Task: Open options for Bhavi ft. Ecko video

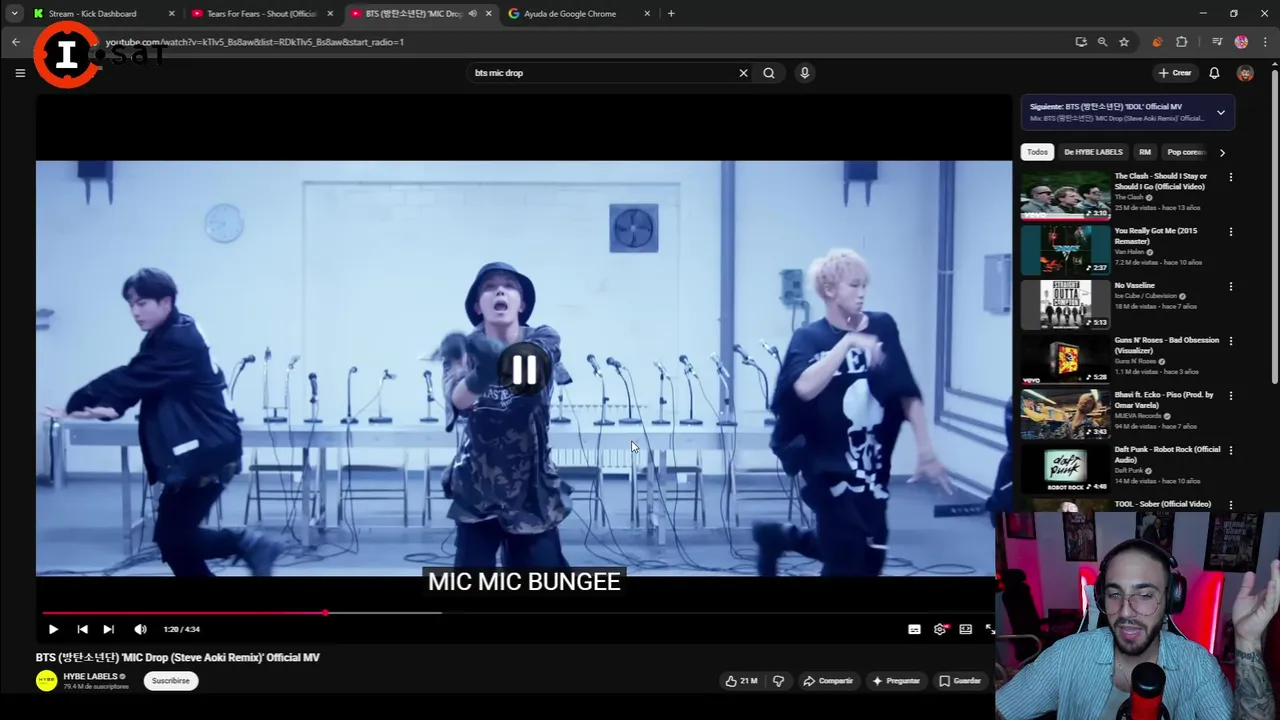Action: (1231, 396)
